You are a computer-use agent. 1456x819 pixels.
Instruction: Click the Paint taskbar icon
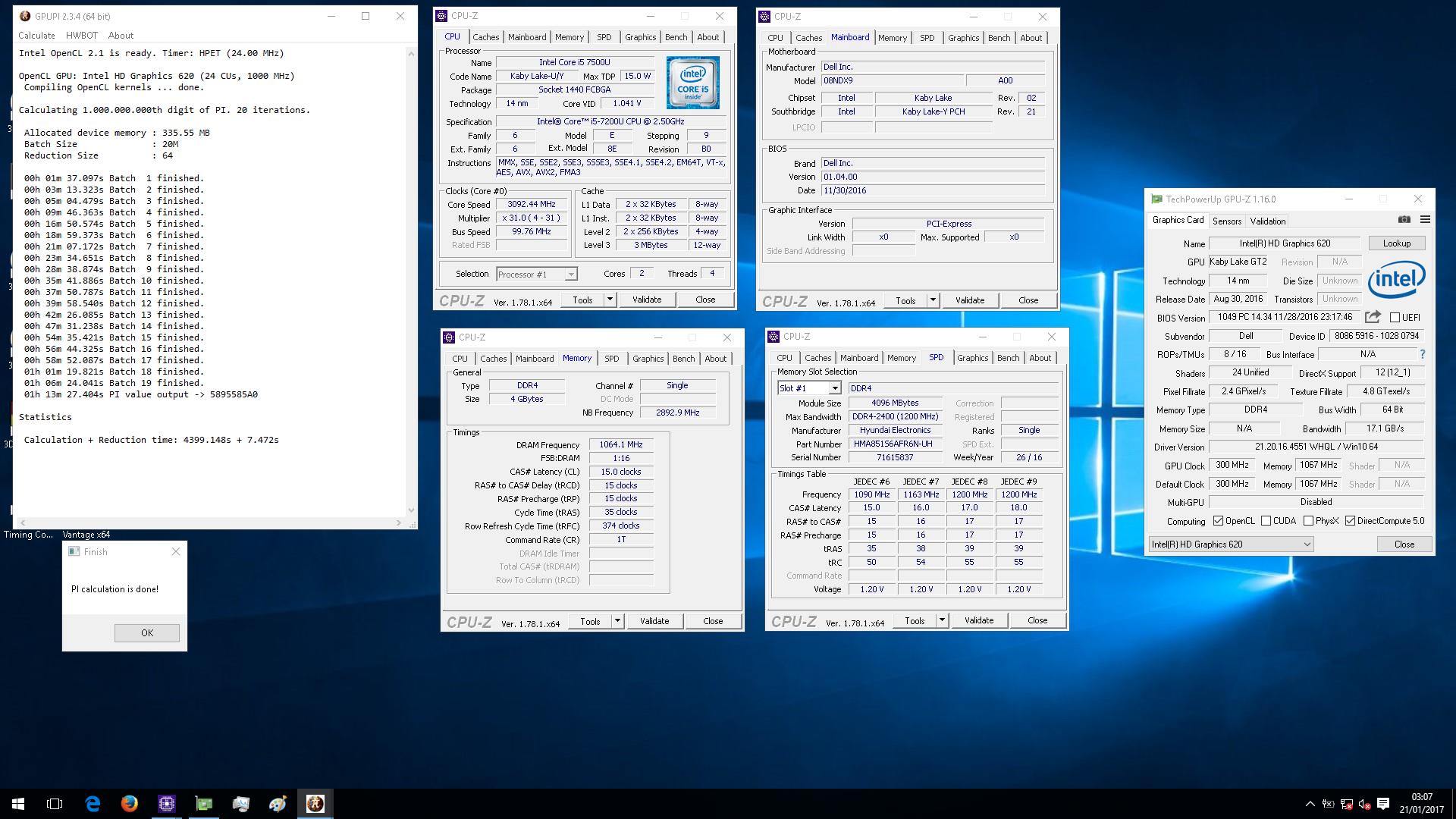278,804
